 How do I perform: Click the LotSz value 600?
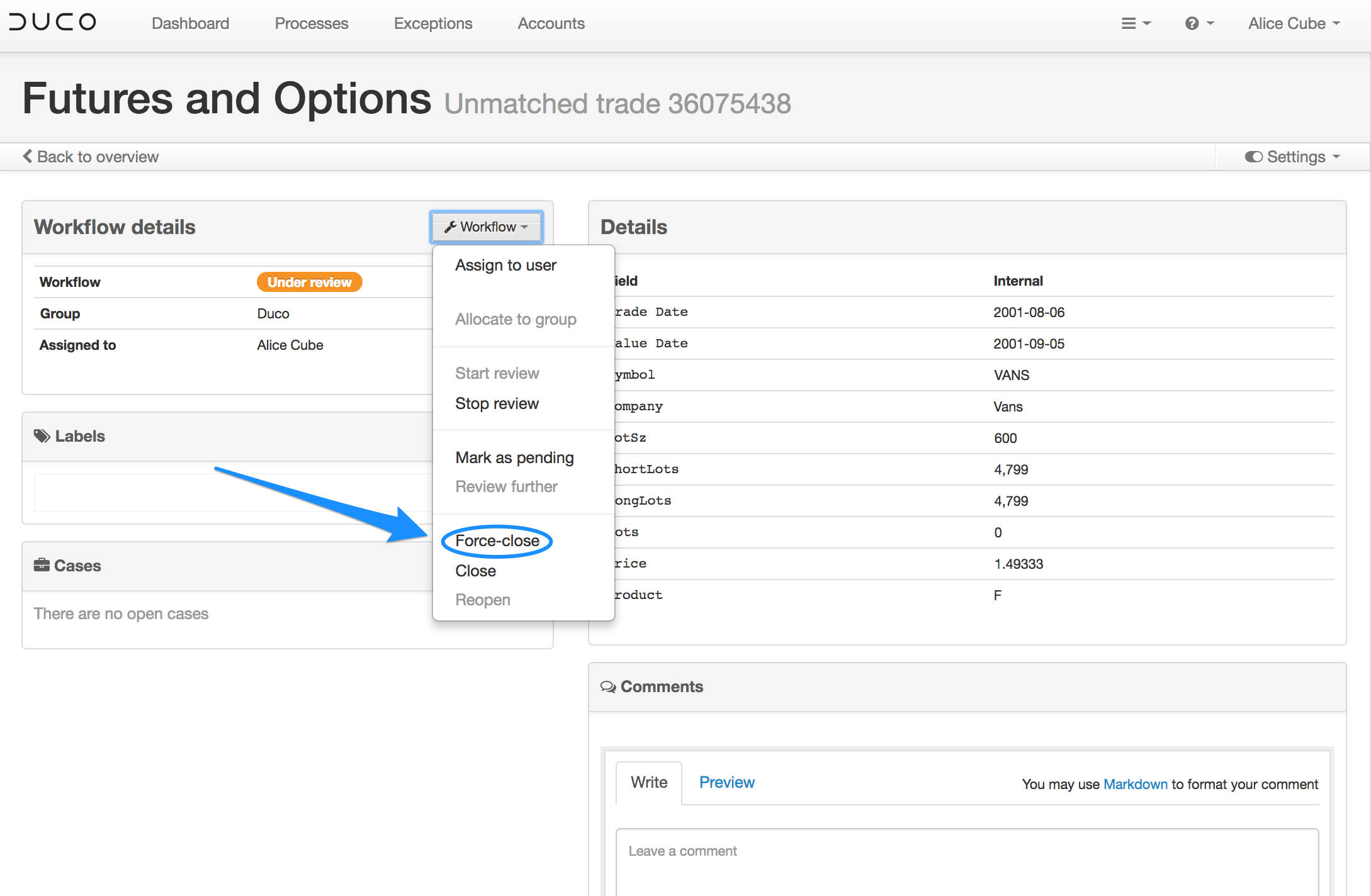click(x=1005, y=438)
